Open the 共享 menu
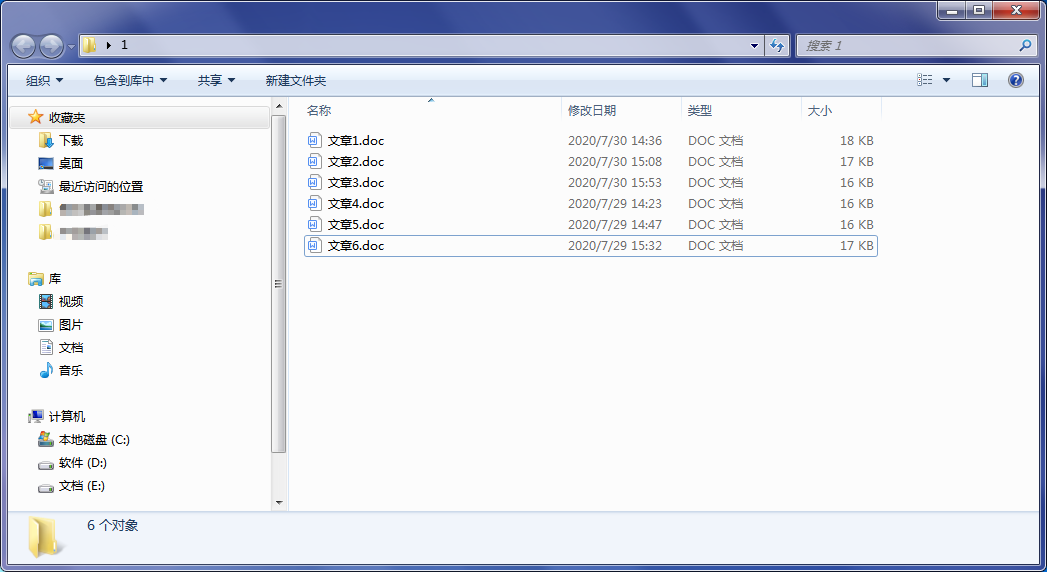Image resolution: width=1047 pixels, height=572 pixels. click(216, 81)
